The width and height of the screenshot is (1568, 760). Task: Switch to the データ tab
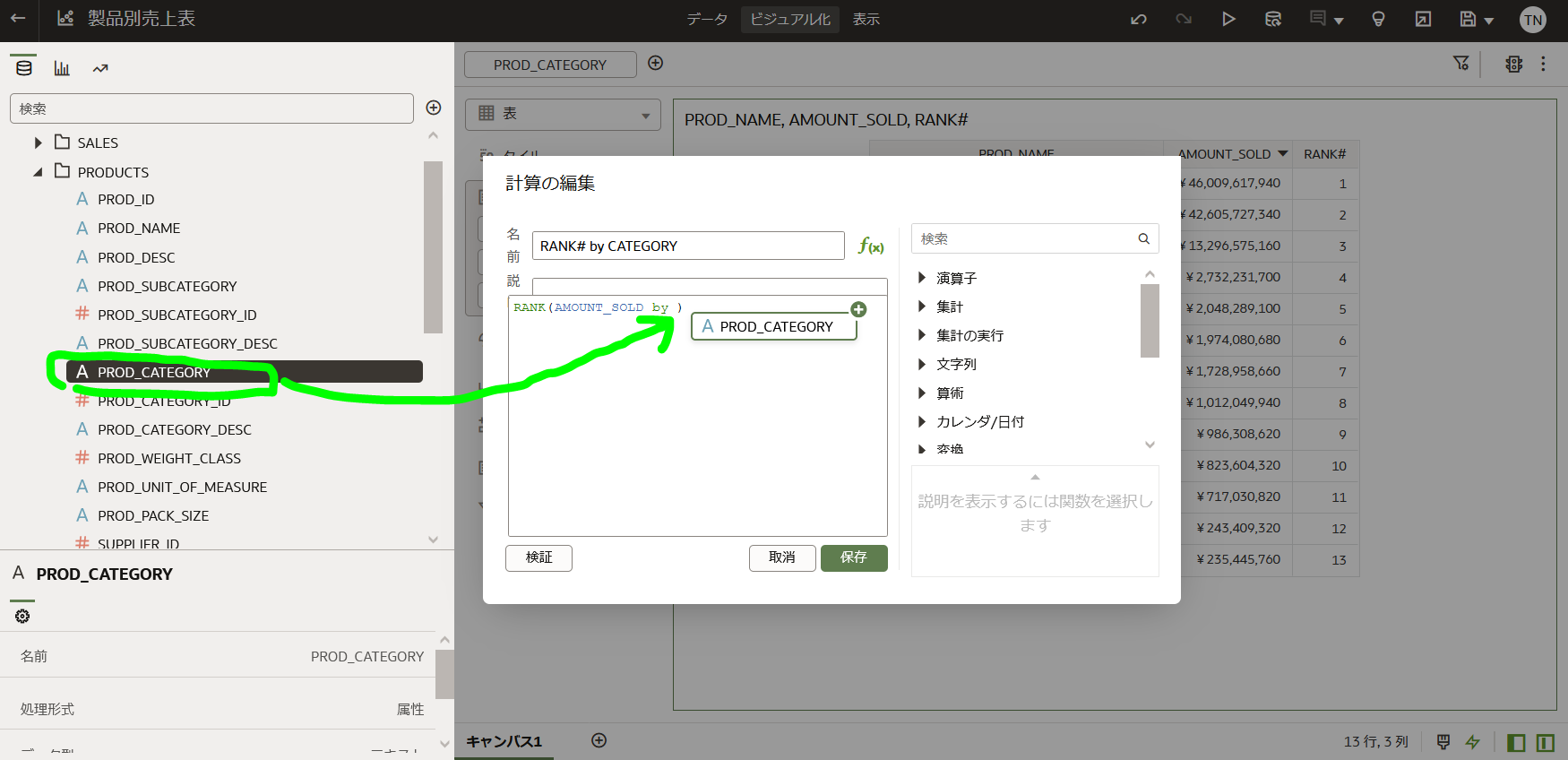click(707, 19)
